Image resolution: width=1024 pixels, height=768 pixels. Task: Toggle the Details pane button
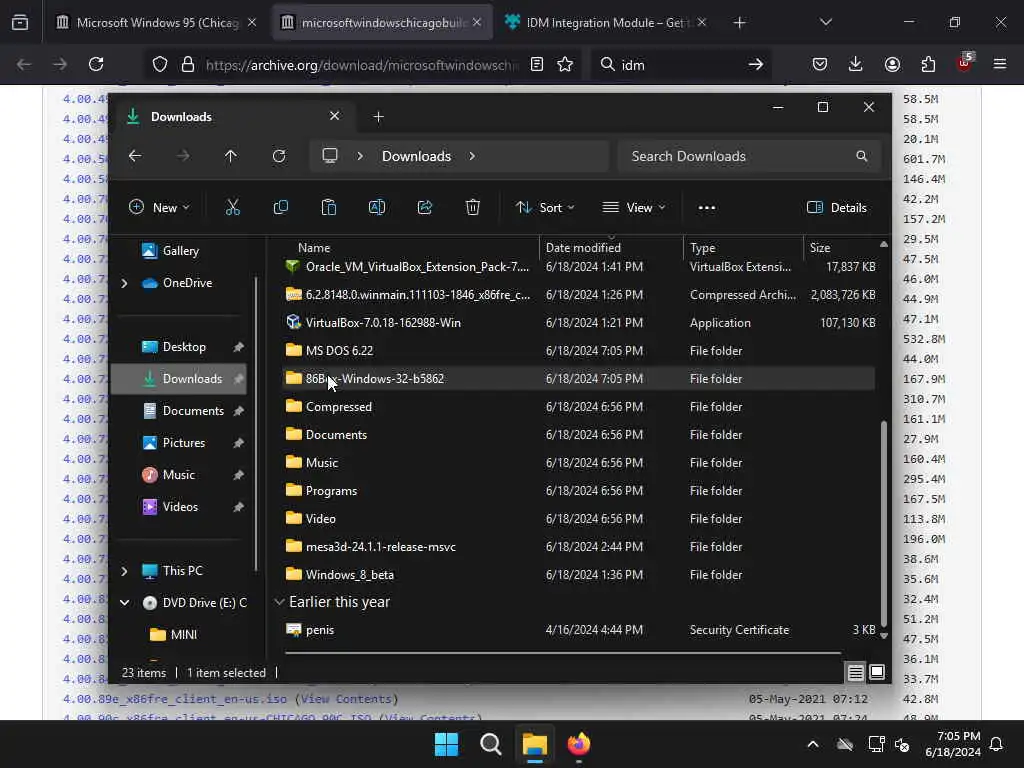[x=837, y=208]
